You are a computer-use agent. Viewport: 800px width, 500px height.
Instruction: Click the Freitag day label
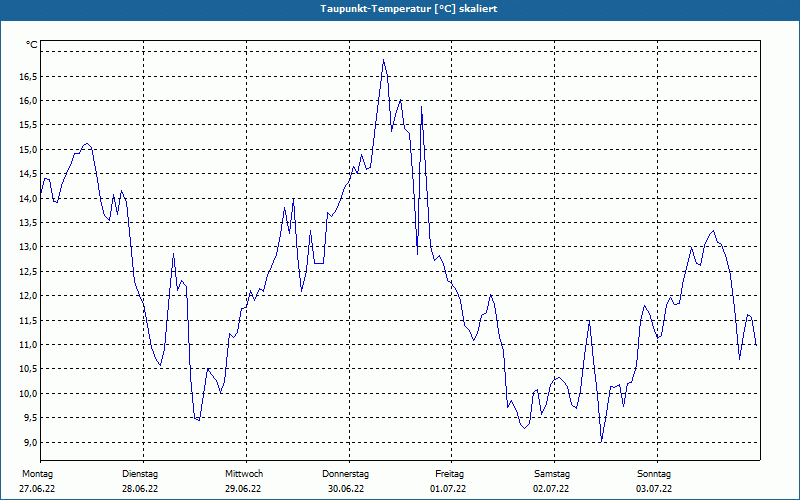coord(449,474)
